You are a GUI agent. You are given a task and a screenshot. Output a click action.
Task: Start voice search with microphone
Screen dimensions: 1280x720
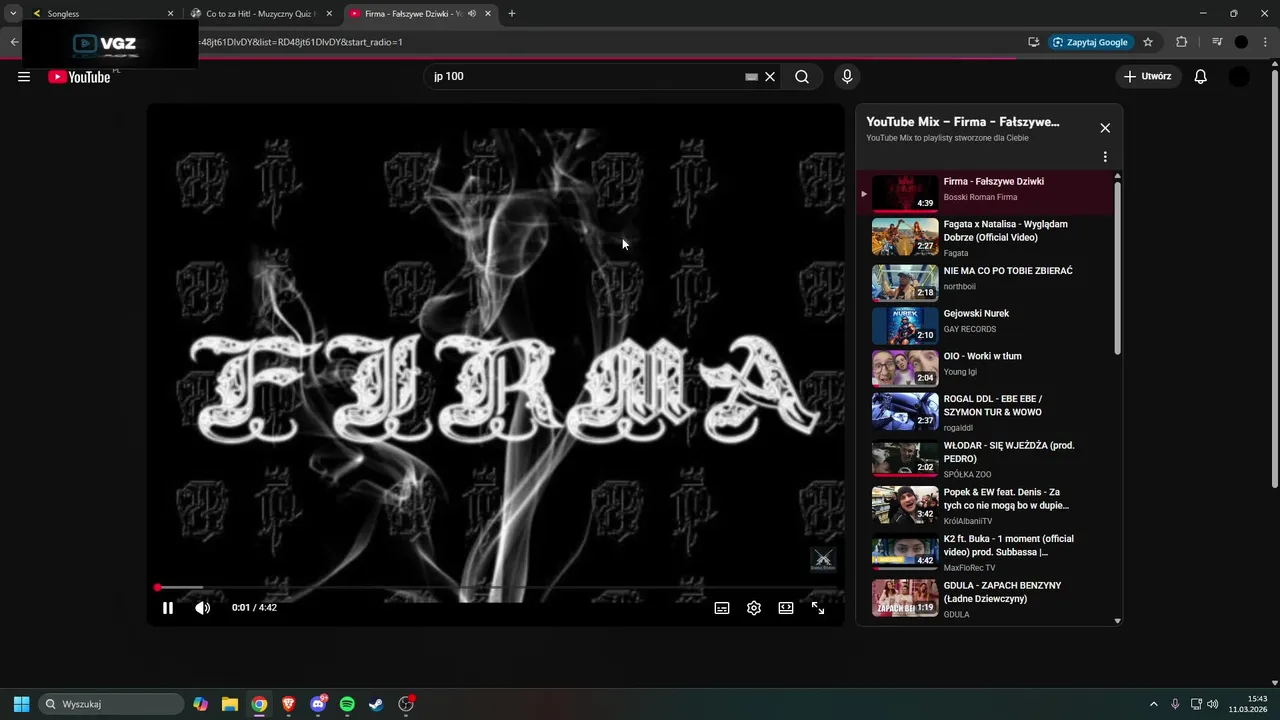847,77
